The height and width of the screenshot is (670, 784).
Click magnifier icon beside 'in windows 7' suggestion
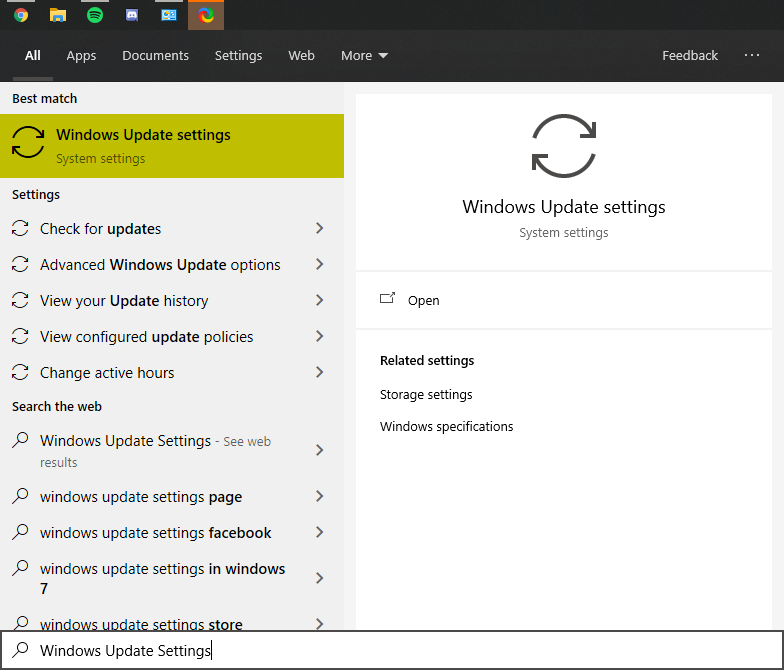point(20,568)
